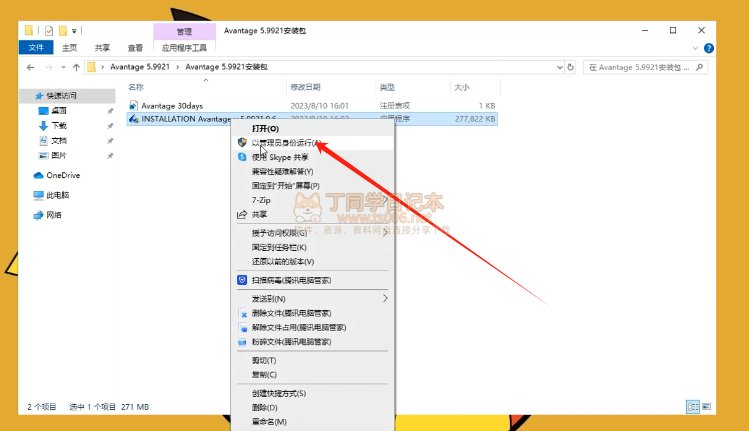Switch to the 查看 ribbon tab
The image size is (749, 431).
(135, 47)
